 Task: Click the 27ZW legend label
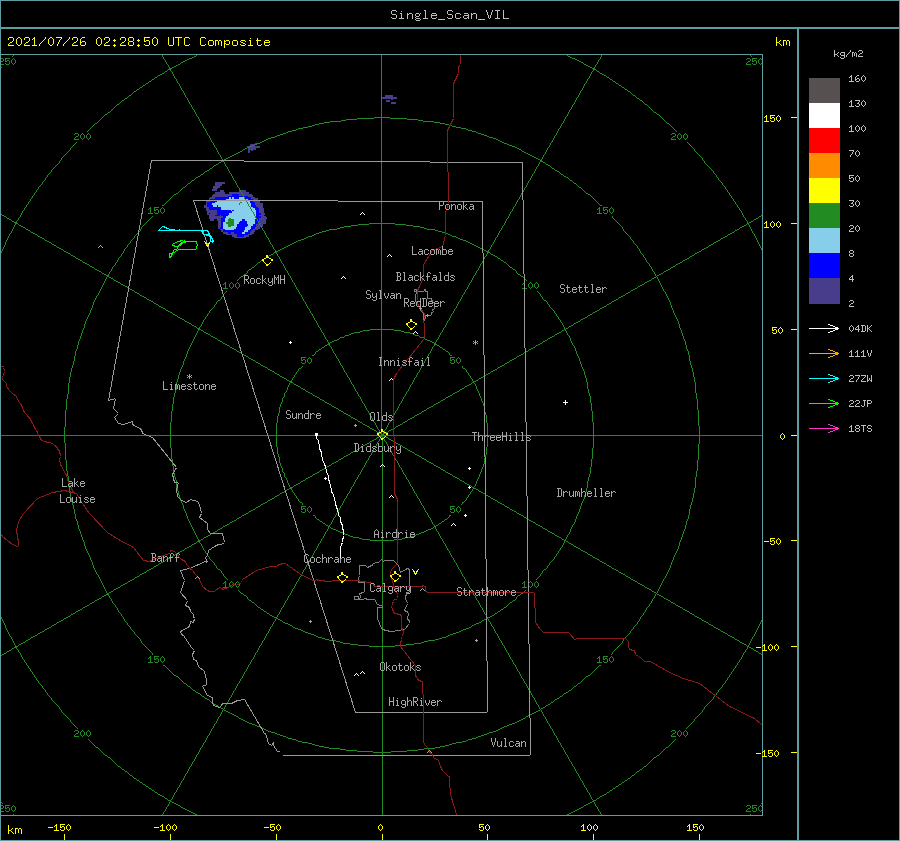[x=860, y=378]
